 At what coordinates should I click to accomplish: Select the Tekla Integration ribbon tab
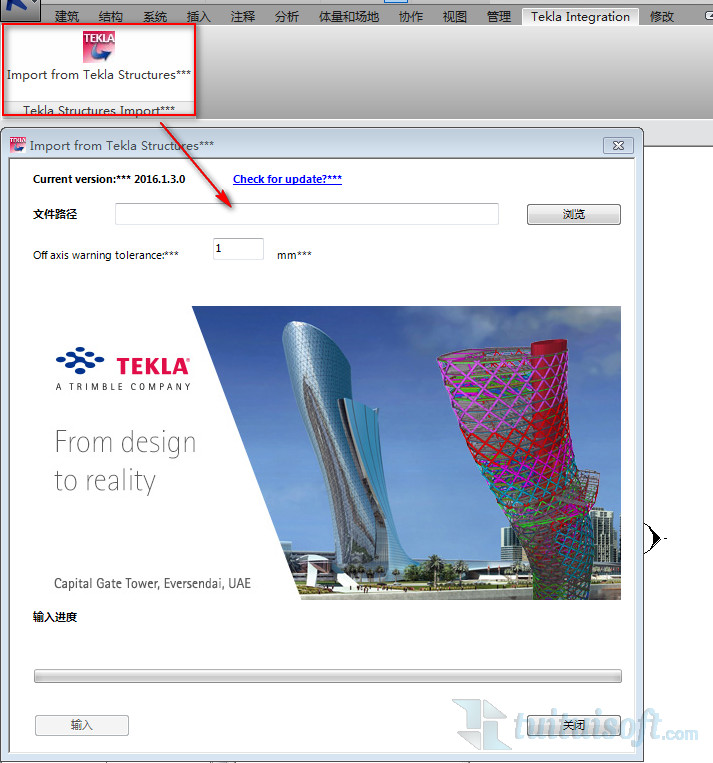[580, 17]
